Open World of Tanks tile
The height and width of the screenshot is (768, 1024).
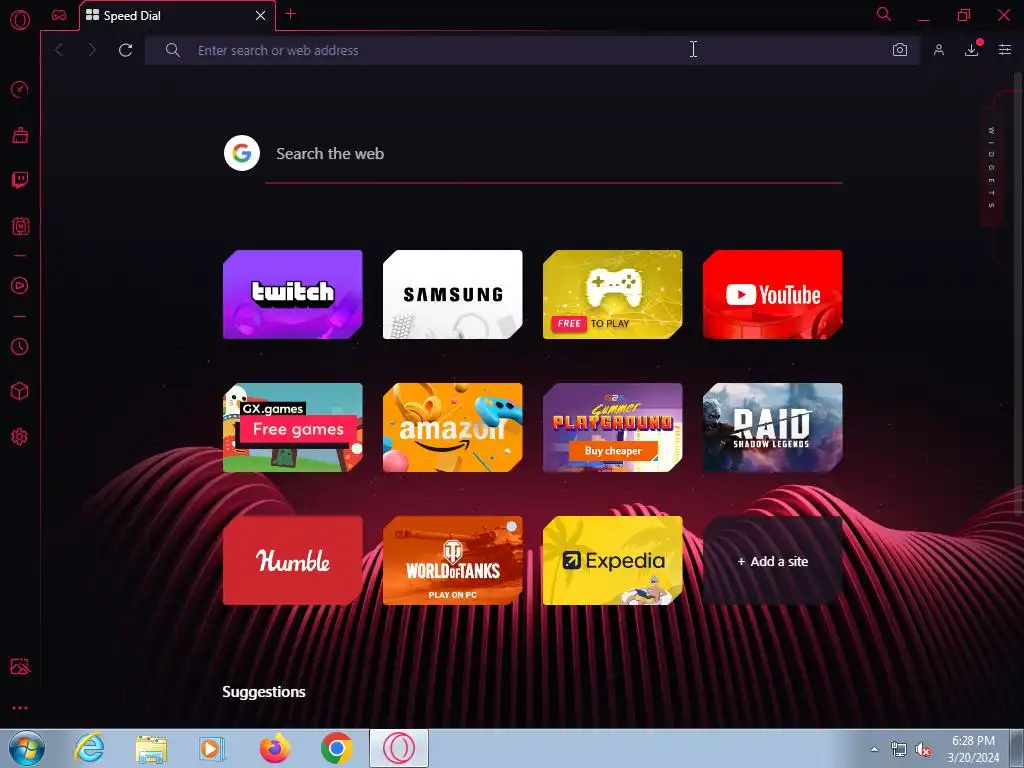click(x=453, y=561)
